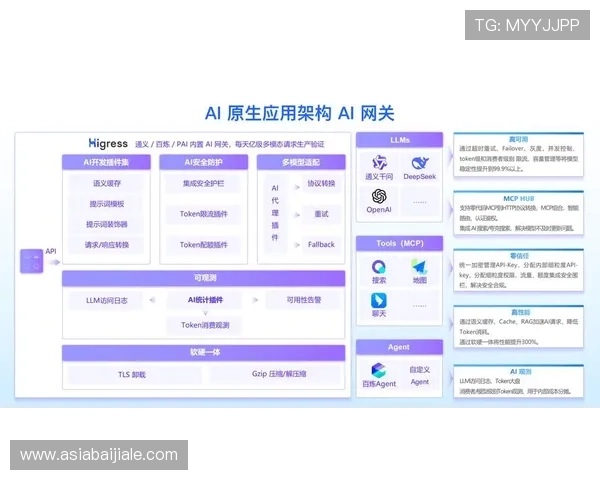Click the ellipsis cell in Tools panel
Screen dimensions: 600x480
click(x=420, y=306)
